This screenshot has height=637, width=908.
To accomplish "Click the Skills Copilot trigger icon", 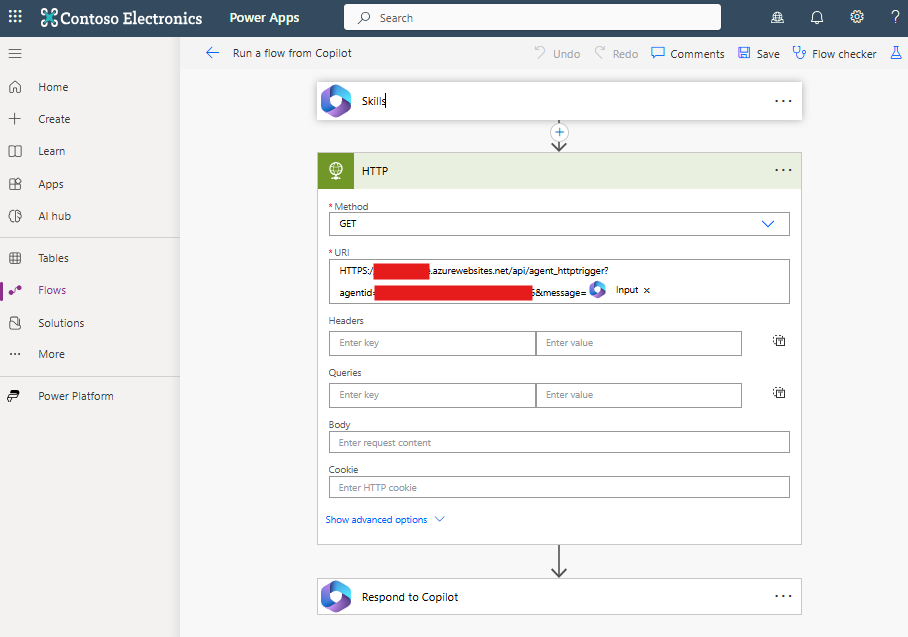I will click(336, 101).
